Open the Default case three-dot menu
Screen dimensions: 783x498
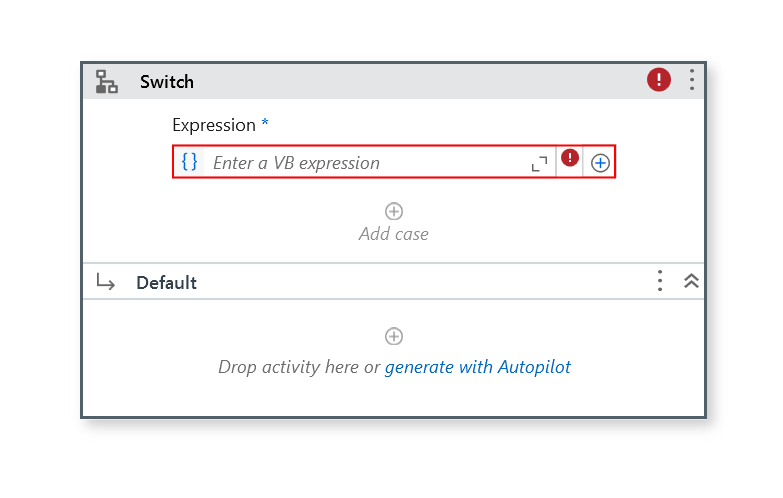coord(660,281)
